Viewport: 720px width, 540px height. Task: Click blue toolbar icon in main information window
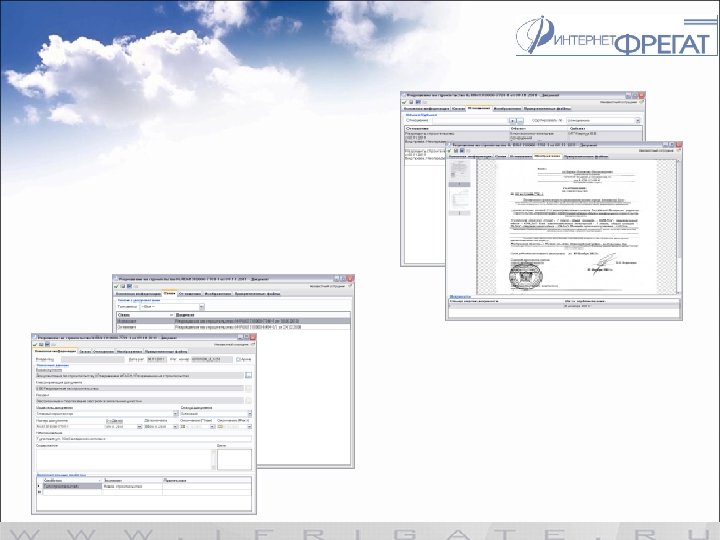pyautogui.click(x=46, y=344)
